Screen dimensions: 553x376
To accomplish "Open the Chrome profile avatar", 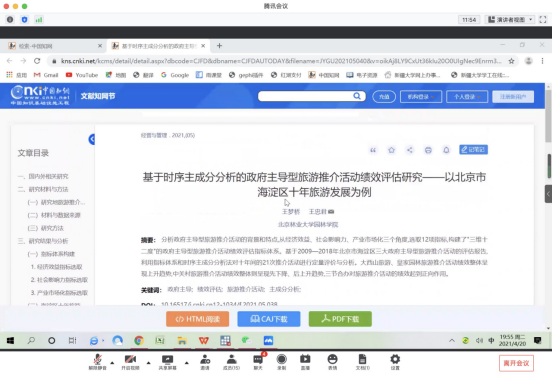I will click(528, 61).
